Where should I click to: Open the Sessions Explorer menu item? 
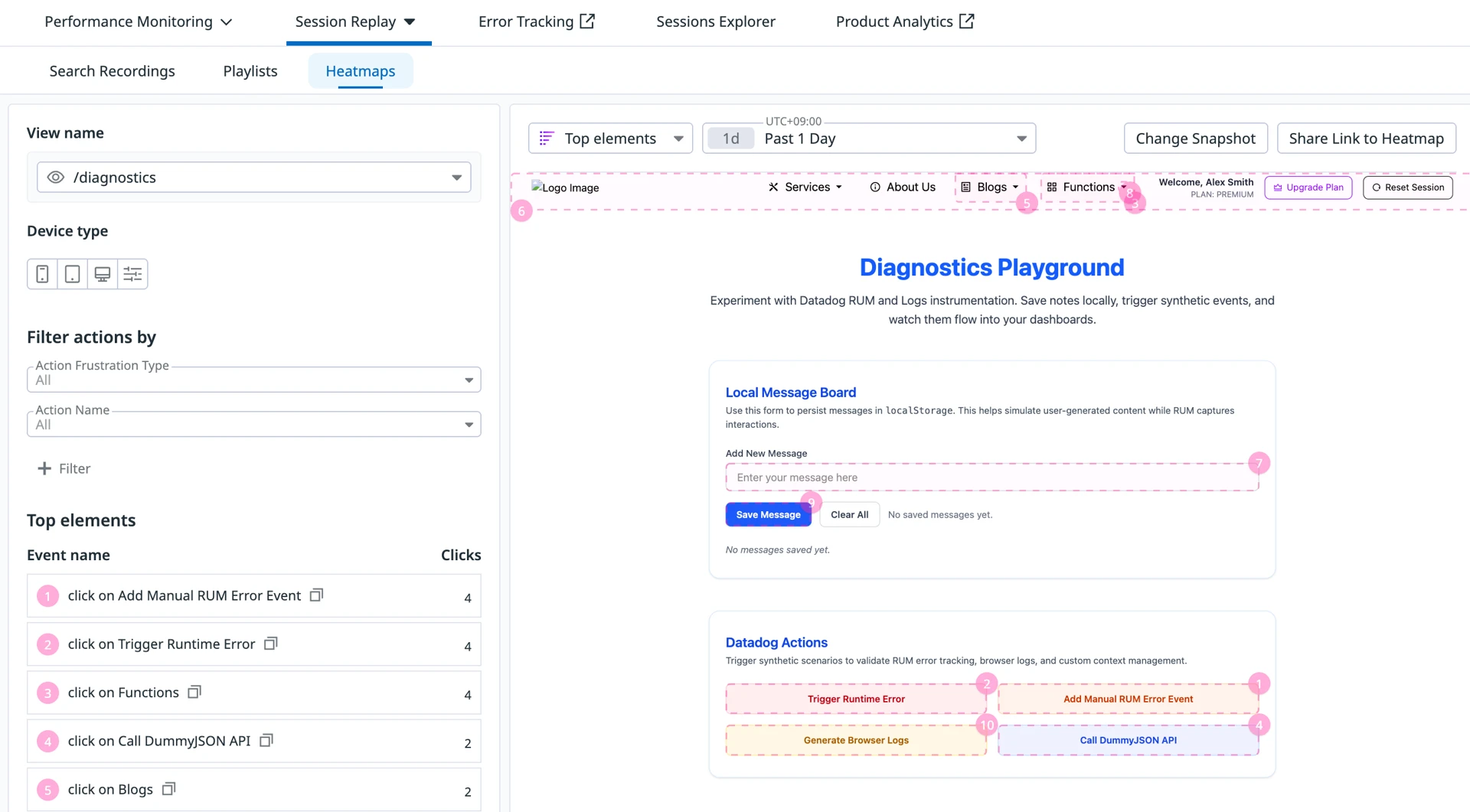pos(715,21)
